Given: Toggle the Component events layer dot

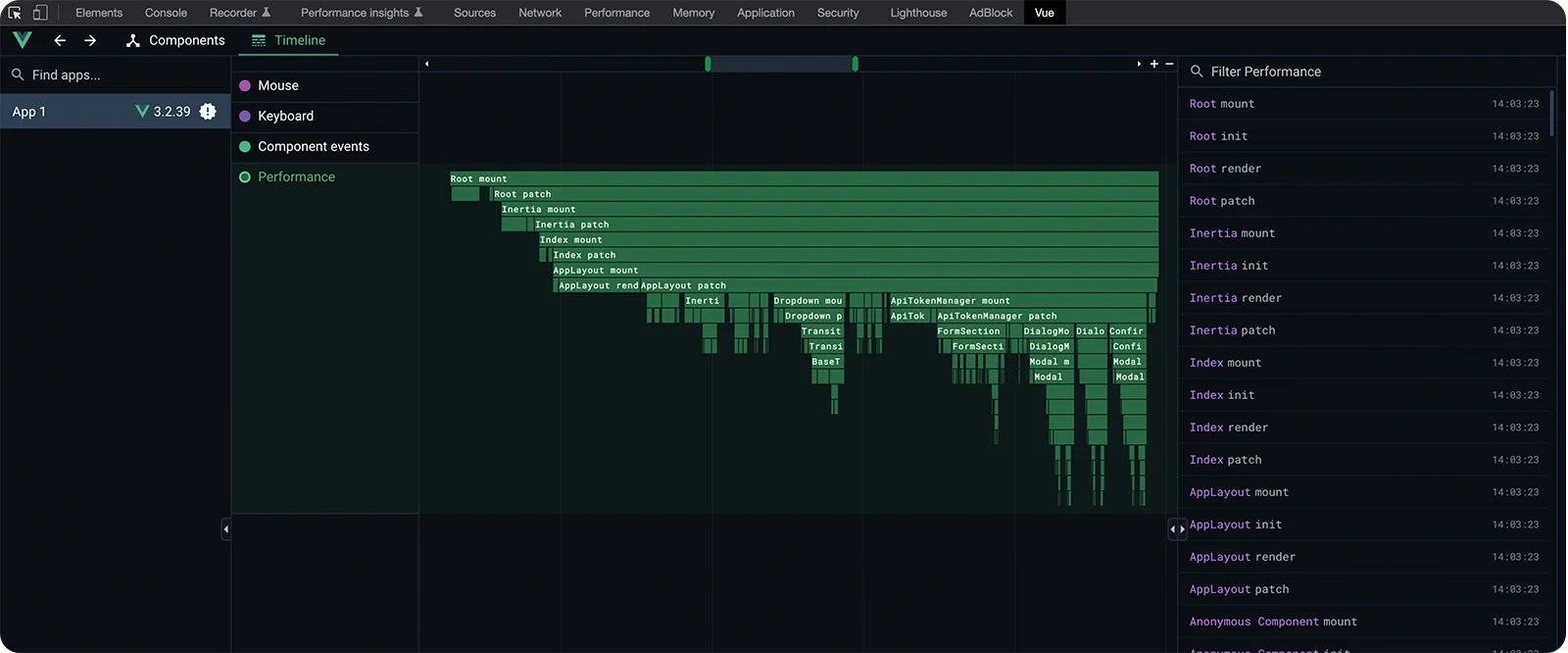Looking at the screenshot, I should click(x=245, y=147).
